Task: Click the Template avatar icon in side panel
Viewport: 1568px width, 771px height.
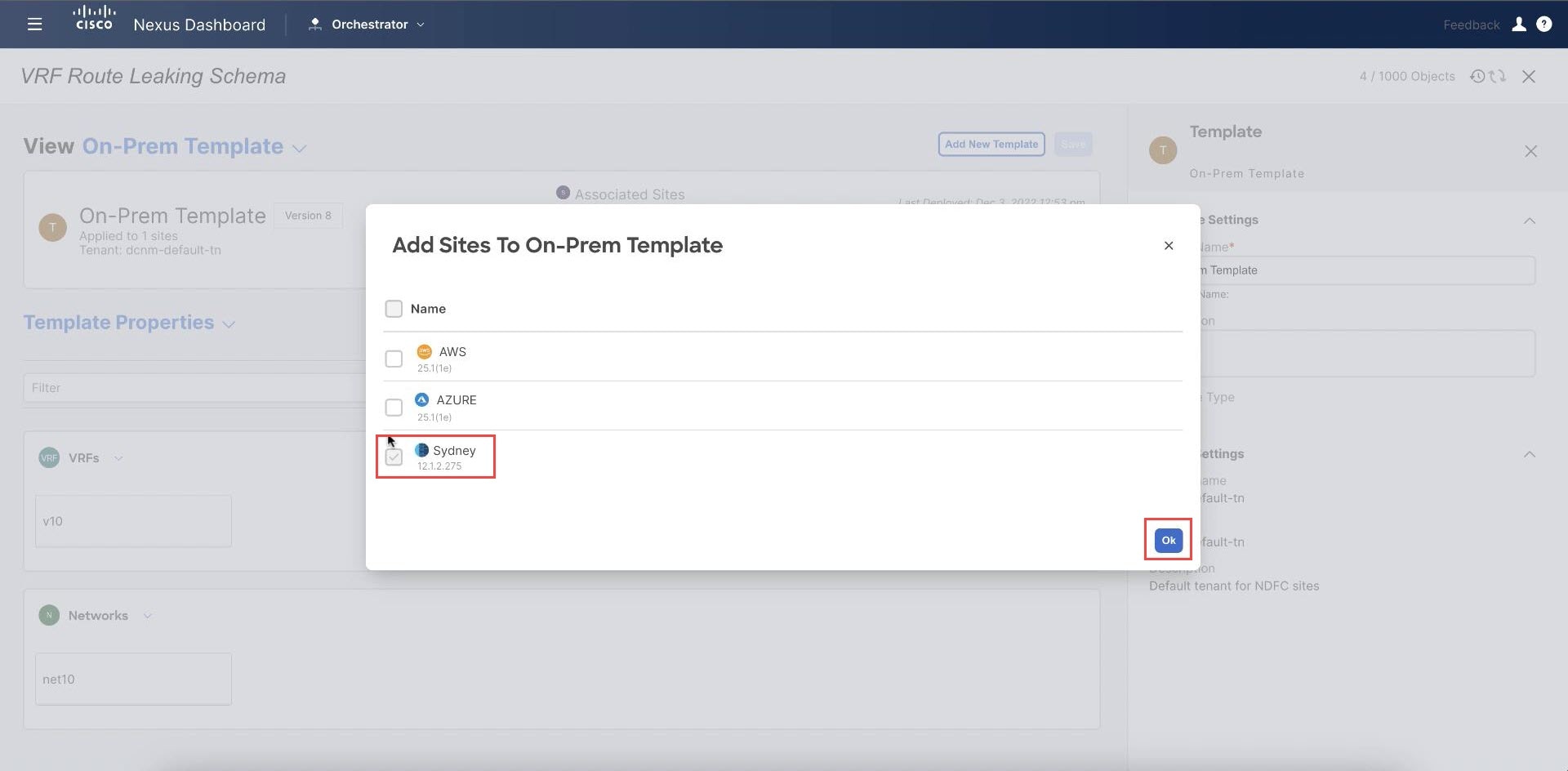Action: click(1163, 150)
